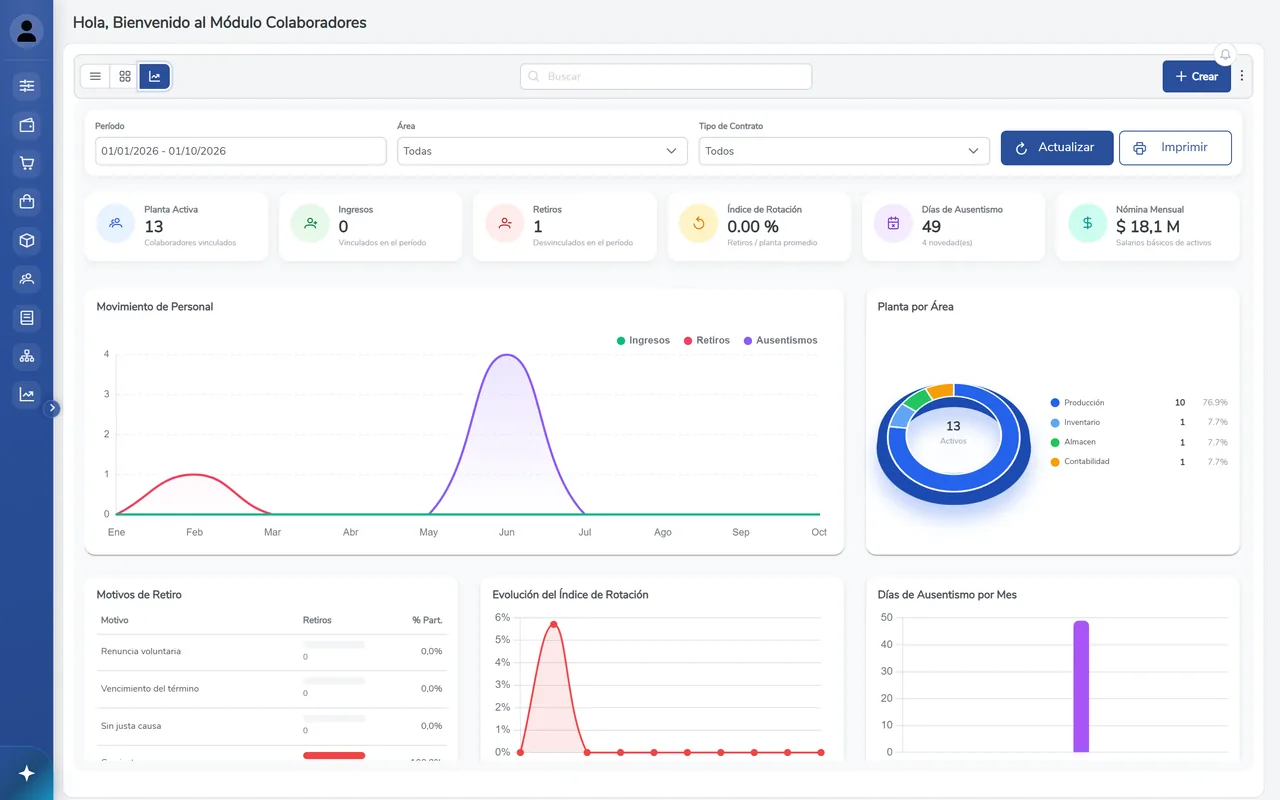
Task: Open the user profile avatar
Action: click(27, 31)
